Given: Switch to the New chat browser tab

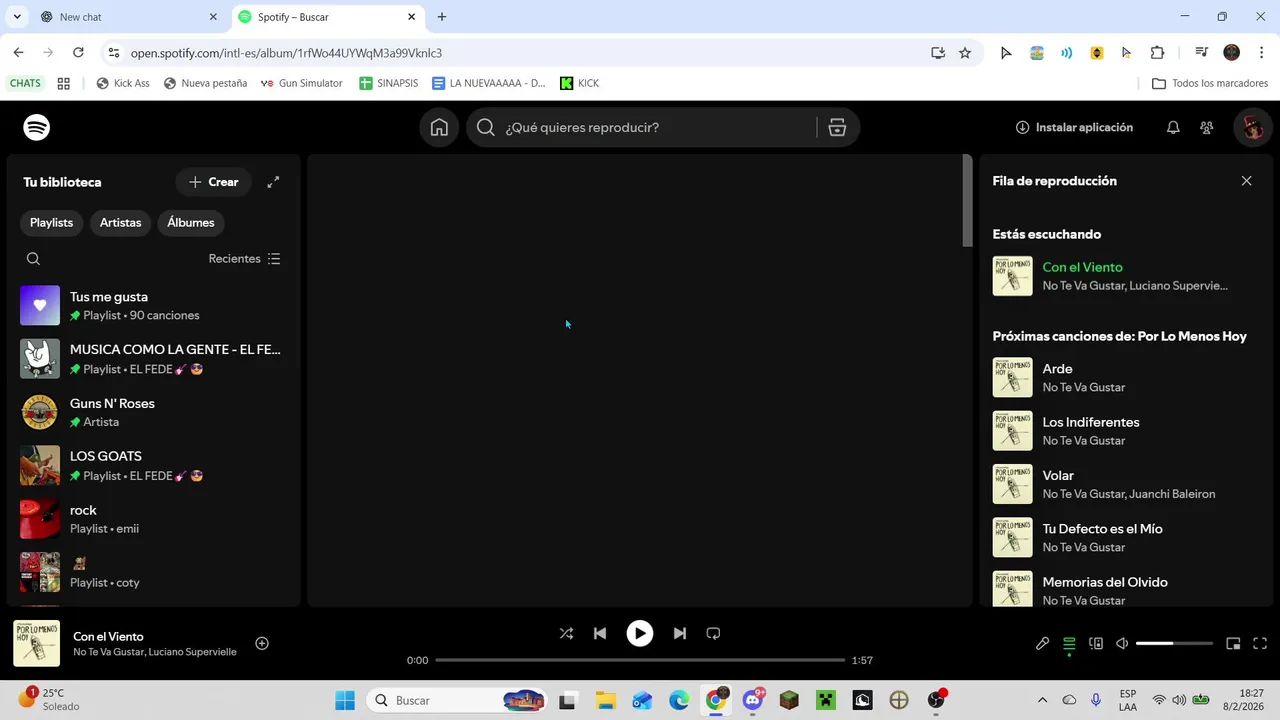Looking at the screenshot, I should (128, 17).
